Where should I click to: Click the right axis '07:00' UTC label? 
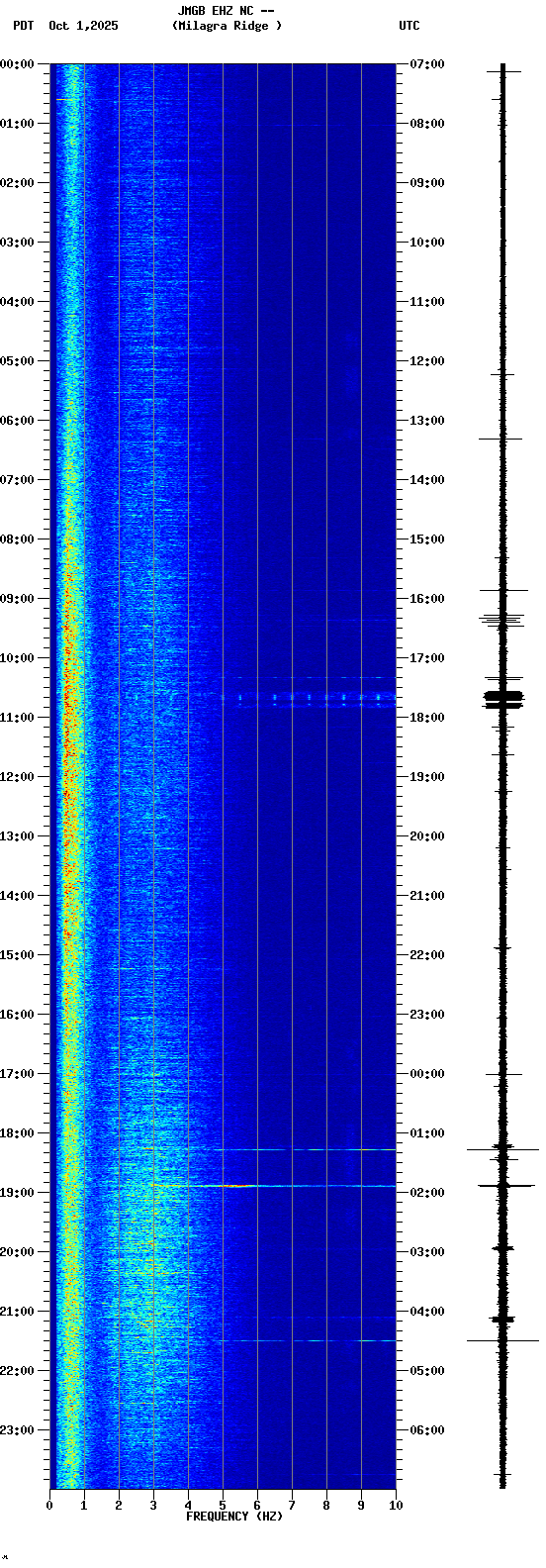coord(427,64)
